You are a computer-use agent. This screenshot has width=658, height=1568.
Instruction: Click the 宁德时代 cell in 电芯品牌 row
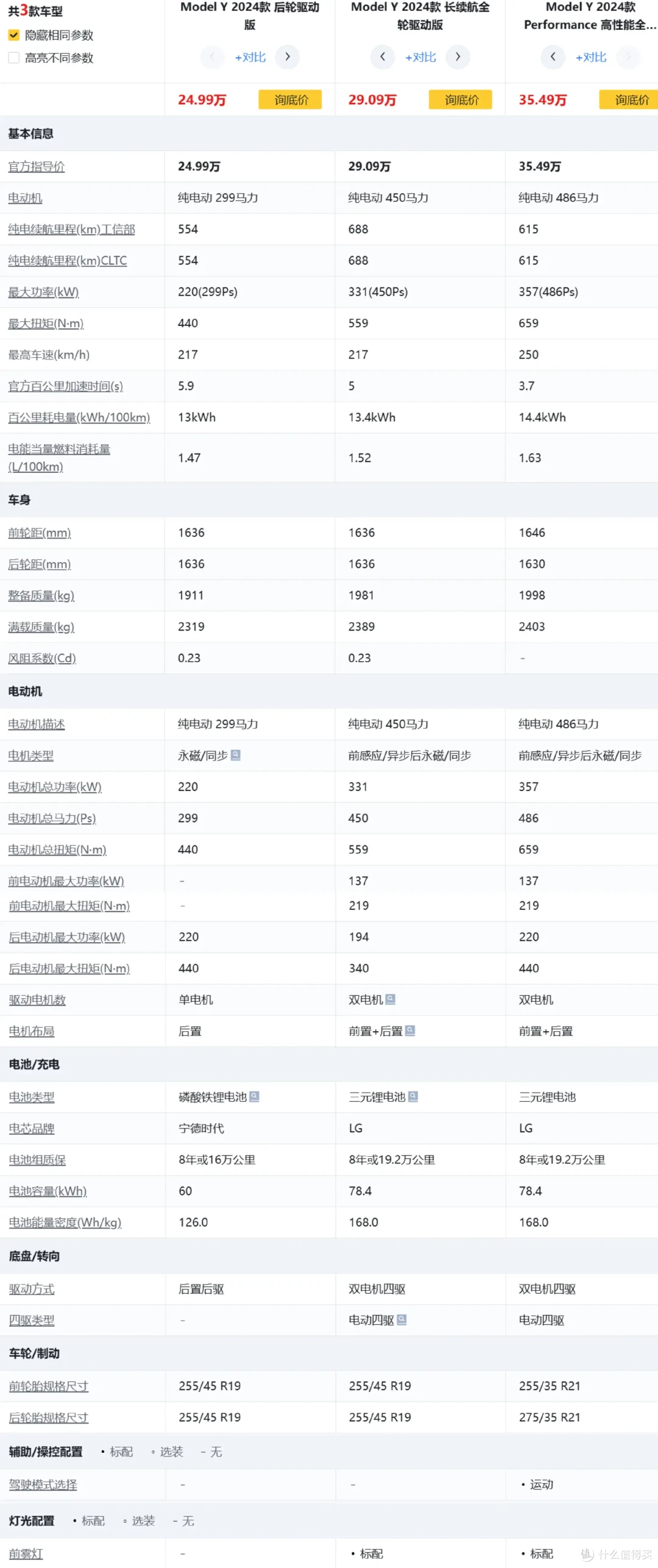point(201,1129)
